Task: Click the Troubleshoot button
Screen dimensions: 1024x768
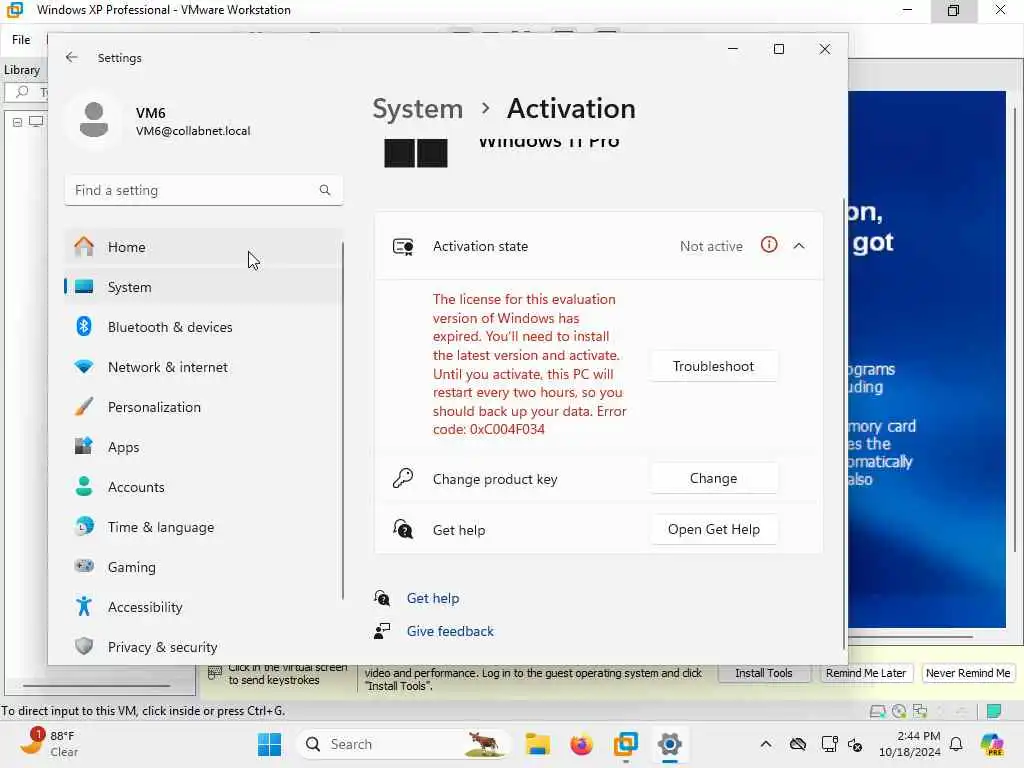Action: click(714, 366)
